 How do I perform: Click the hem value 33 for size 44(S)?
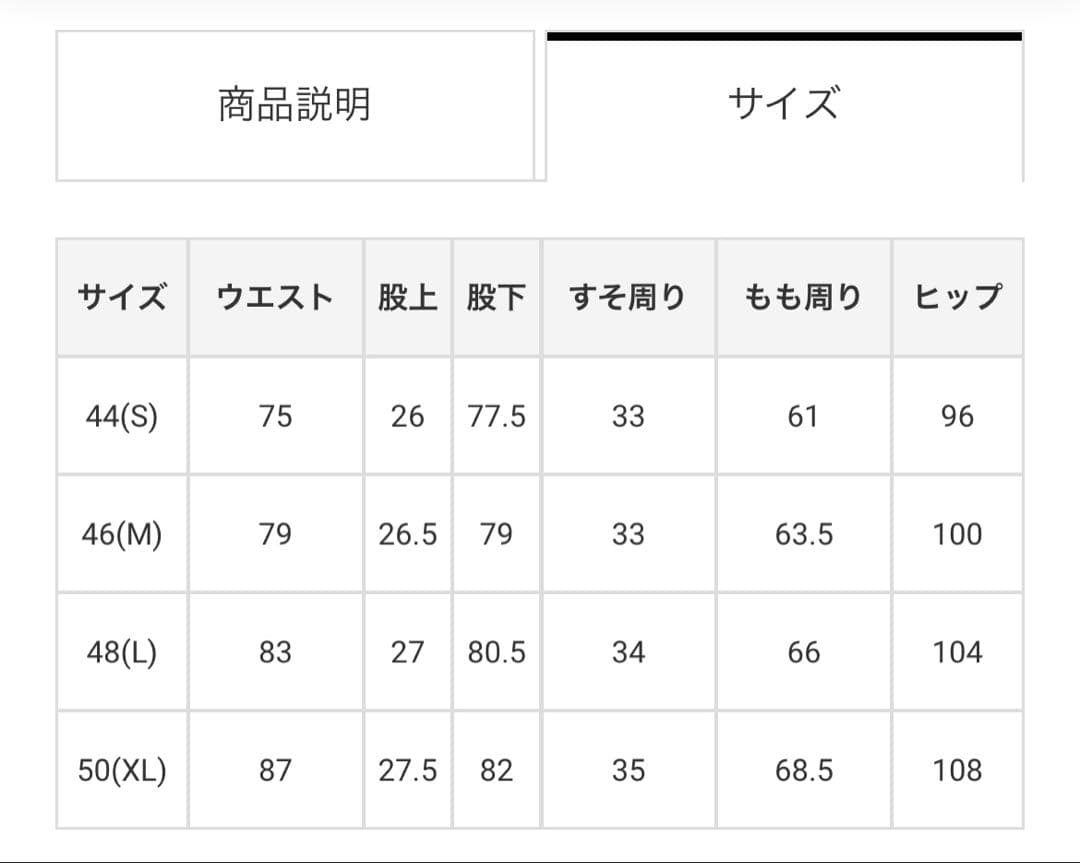628,415
